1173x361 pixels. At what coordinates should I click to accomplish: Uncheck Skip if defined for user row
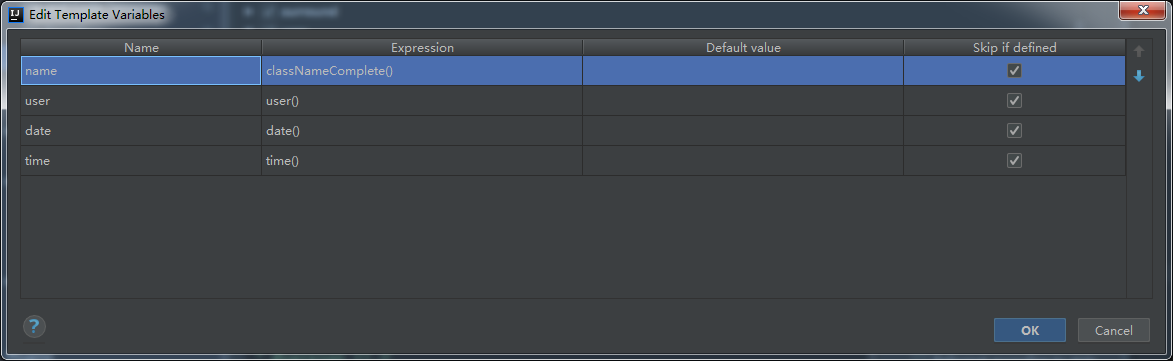[x=1014, y=101]
